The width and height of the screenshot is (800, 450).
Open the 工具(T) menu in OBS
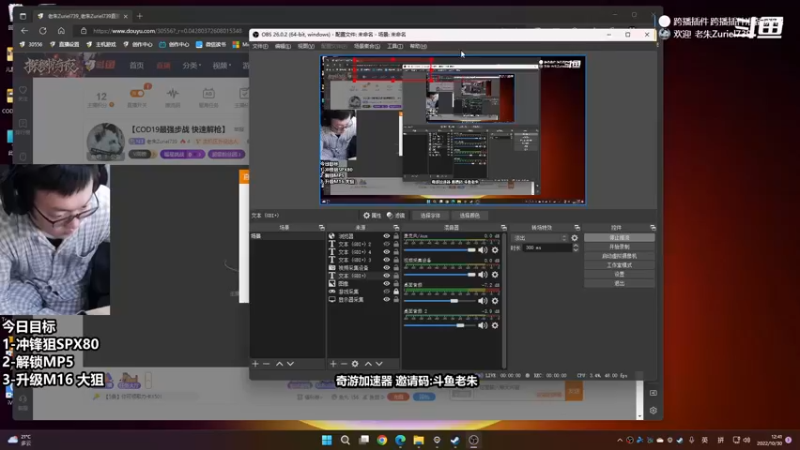pos(395,46)
